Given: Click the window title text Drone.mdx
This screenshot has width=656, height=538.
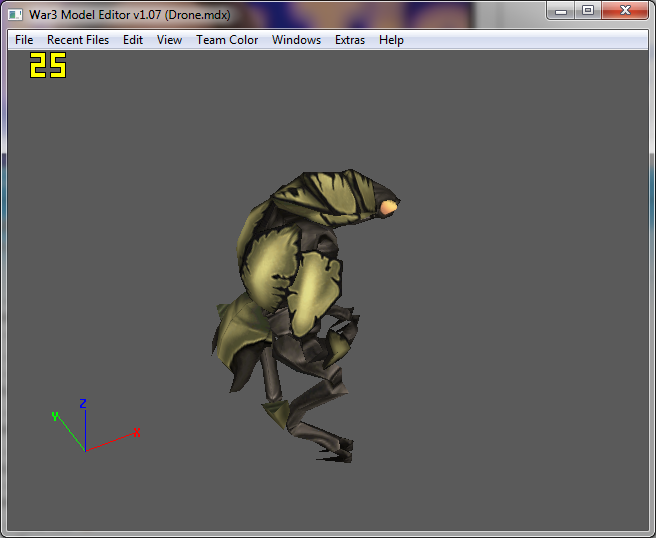Looking at the screenshot, I should (197, 15).
